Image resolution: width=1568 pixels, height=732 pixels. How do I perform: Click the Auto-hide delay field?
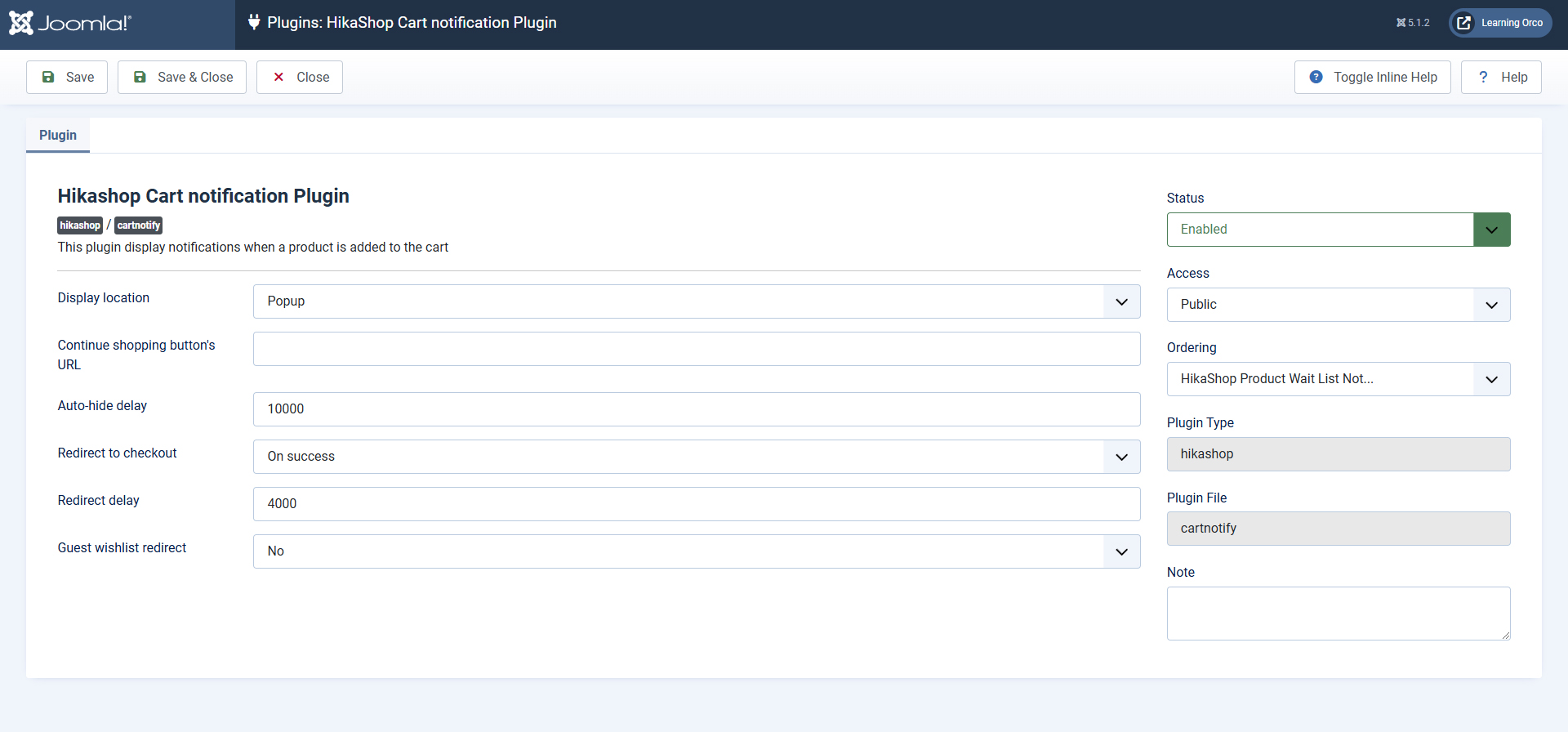pos(697,409)
